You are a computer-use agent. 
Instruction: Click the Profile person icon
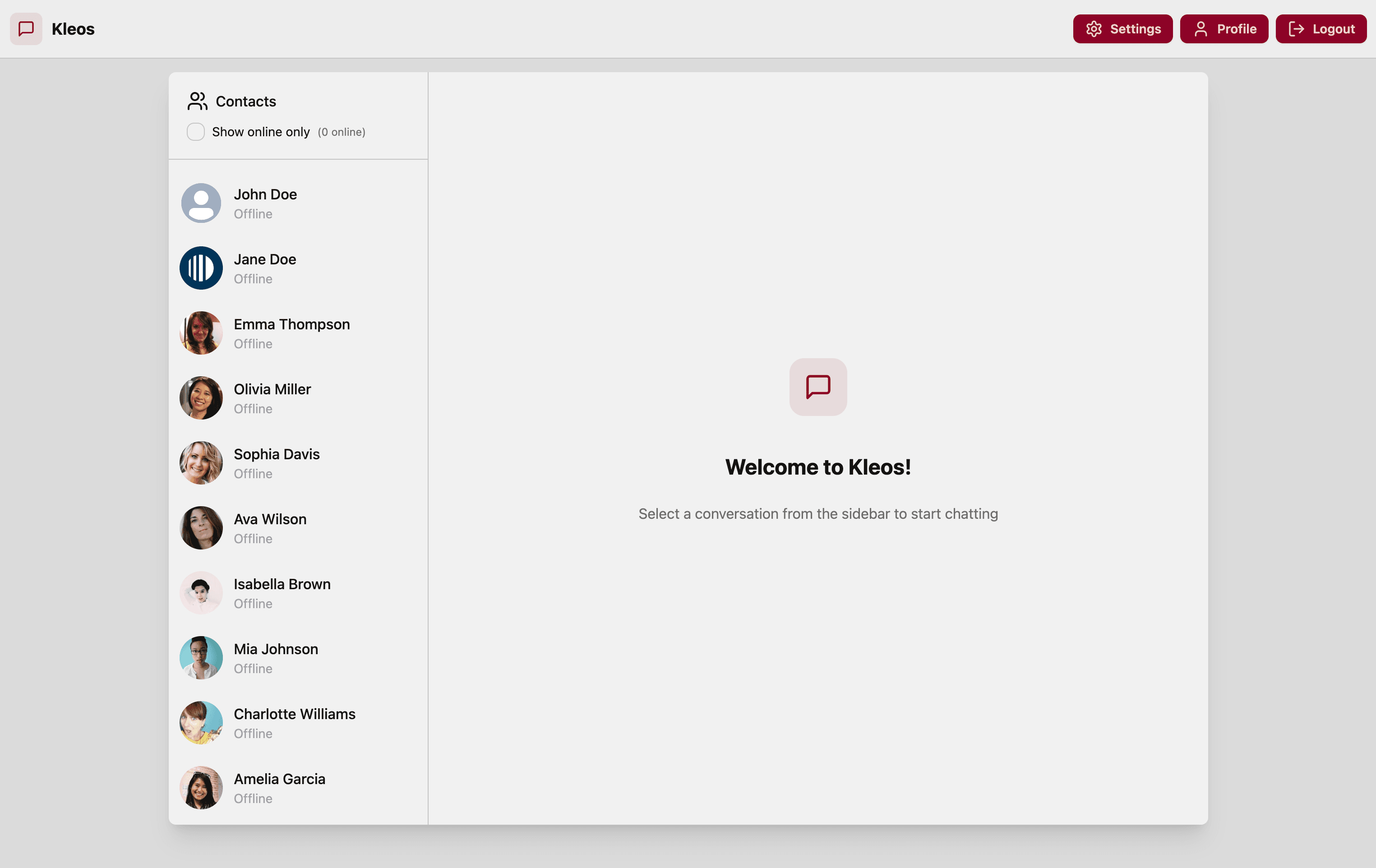[x=1201, y=28]
